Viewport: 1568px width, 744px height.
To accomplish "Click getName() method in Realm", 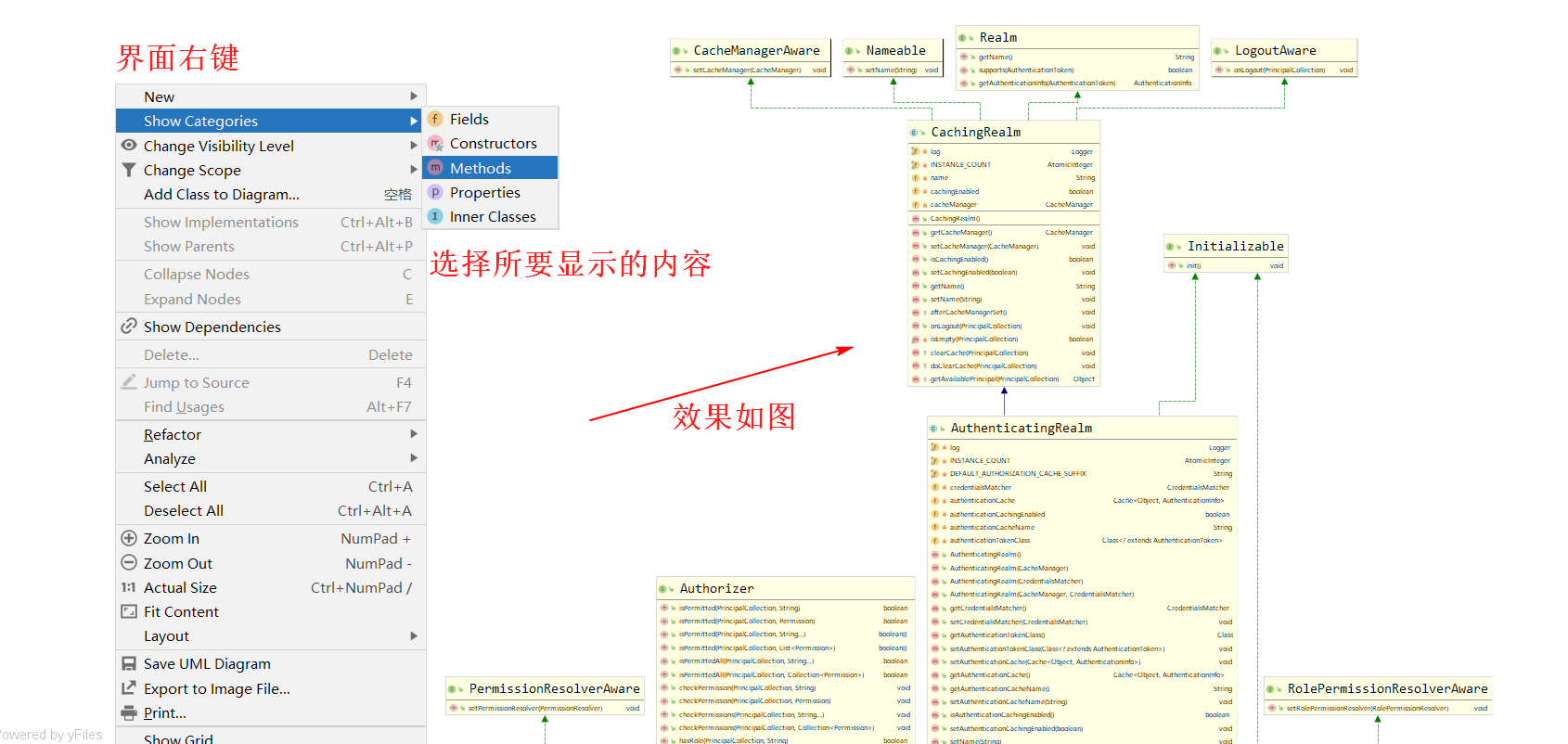I will pyautogui.click(x=996, y=58).
